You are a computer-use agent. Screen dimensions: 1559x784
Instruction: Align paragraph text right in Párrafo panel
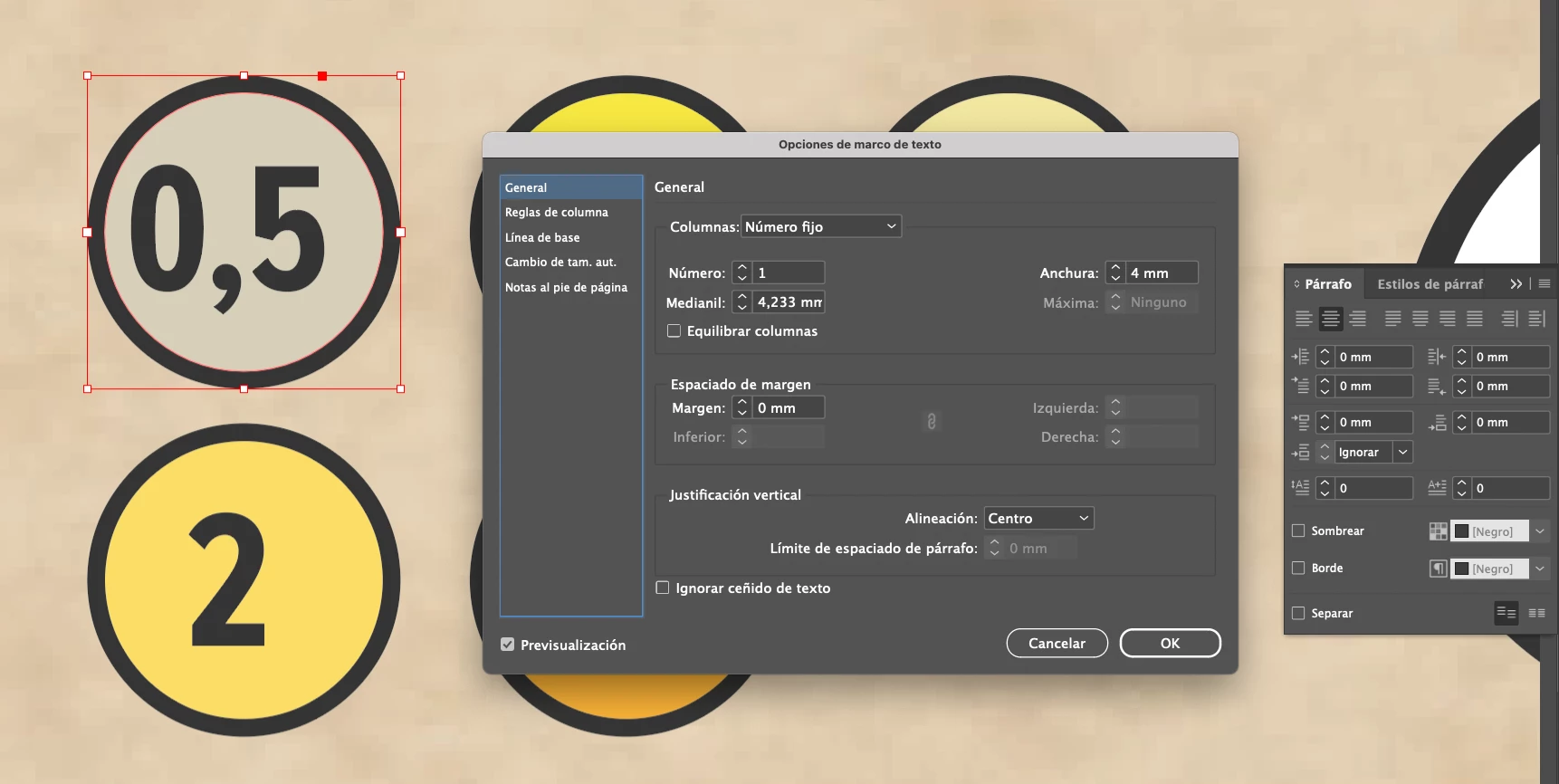point(1357,319)
